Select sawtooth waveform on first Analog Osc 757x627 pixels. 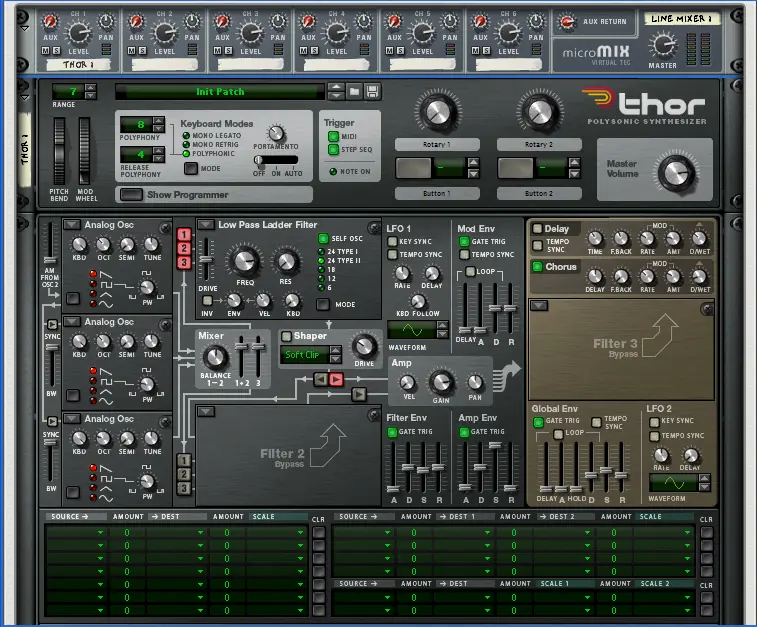pyautogui.click(x=93, y=274)
